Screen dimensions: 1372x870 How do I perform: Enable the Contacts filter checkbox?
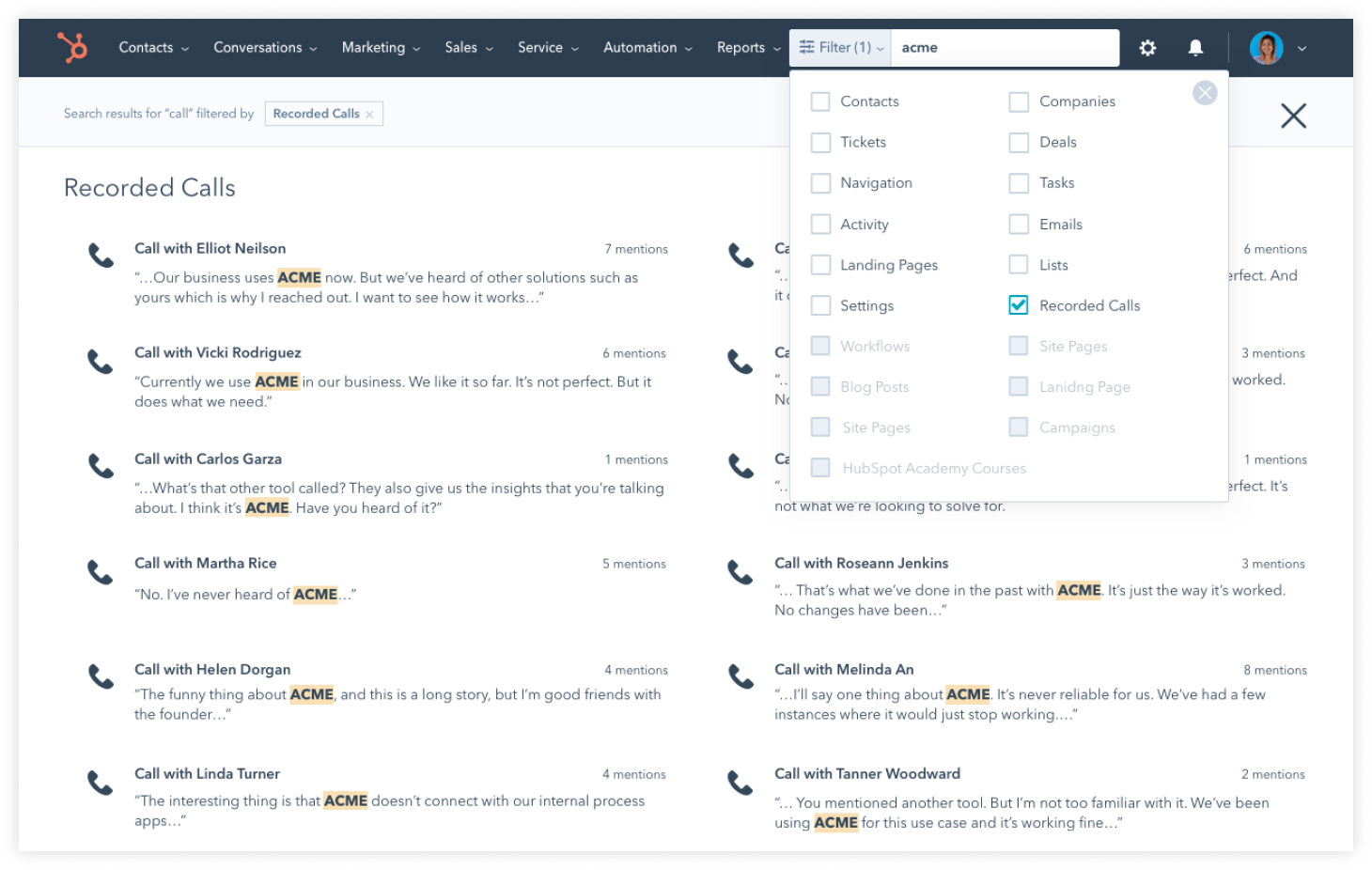click(820, 101)
